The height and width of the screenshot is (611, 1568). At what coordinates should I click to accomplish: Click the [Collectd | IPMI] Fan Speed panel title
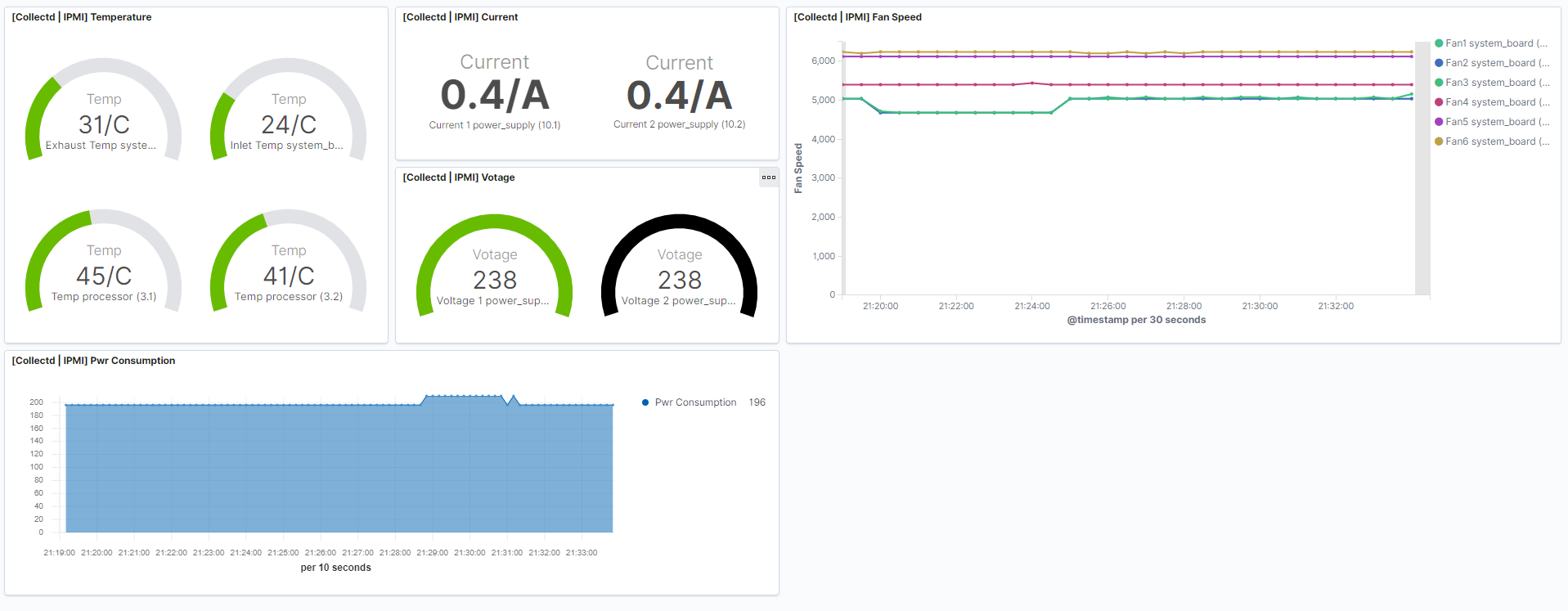click(857, 17)
